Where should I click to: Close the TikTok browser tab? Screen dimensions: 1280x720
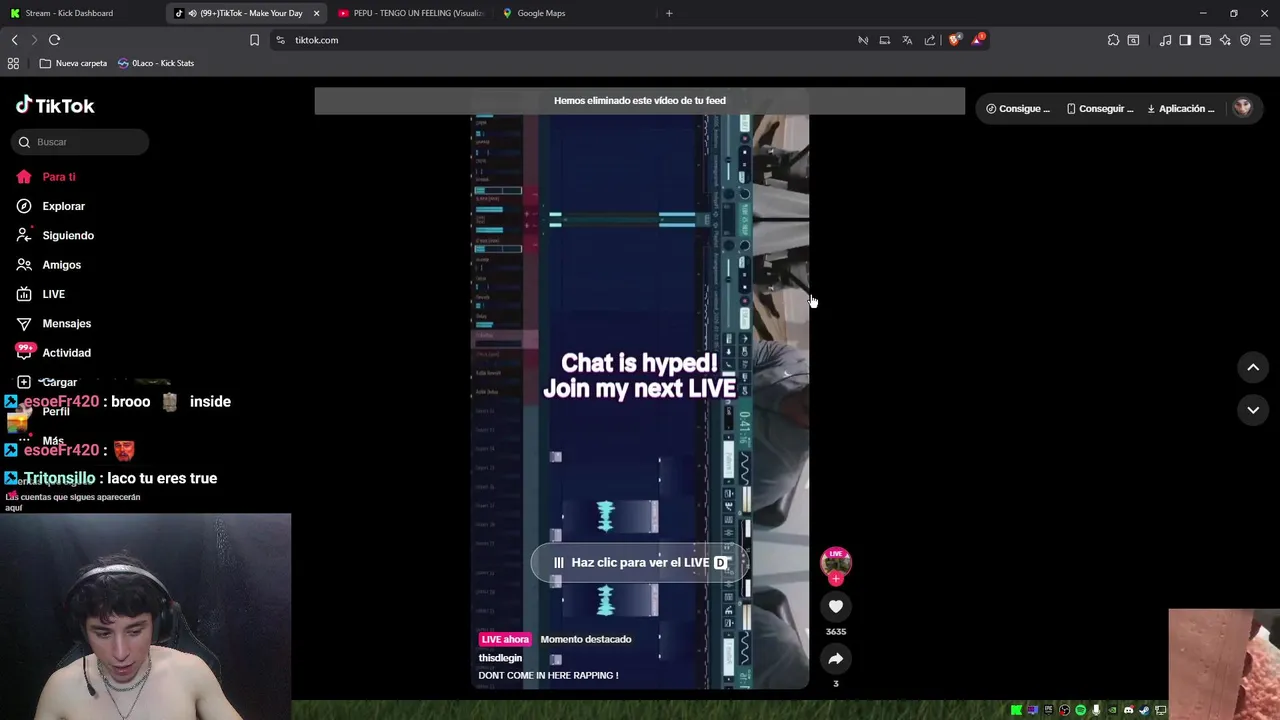coord(317,13)
